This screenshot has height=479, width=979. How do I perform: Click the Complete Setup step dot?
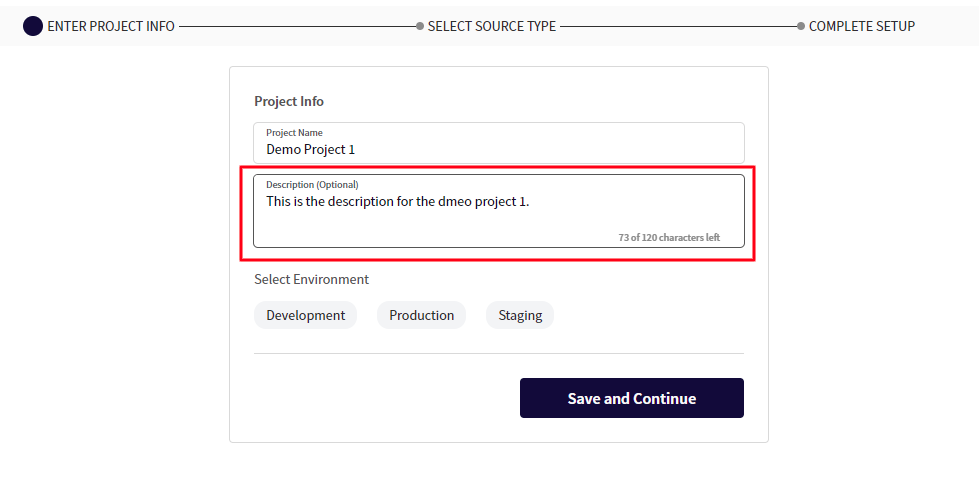801,26
